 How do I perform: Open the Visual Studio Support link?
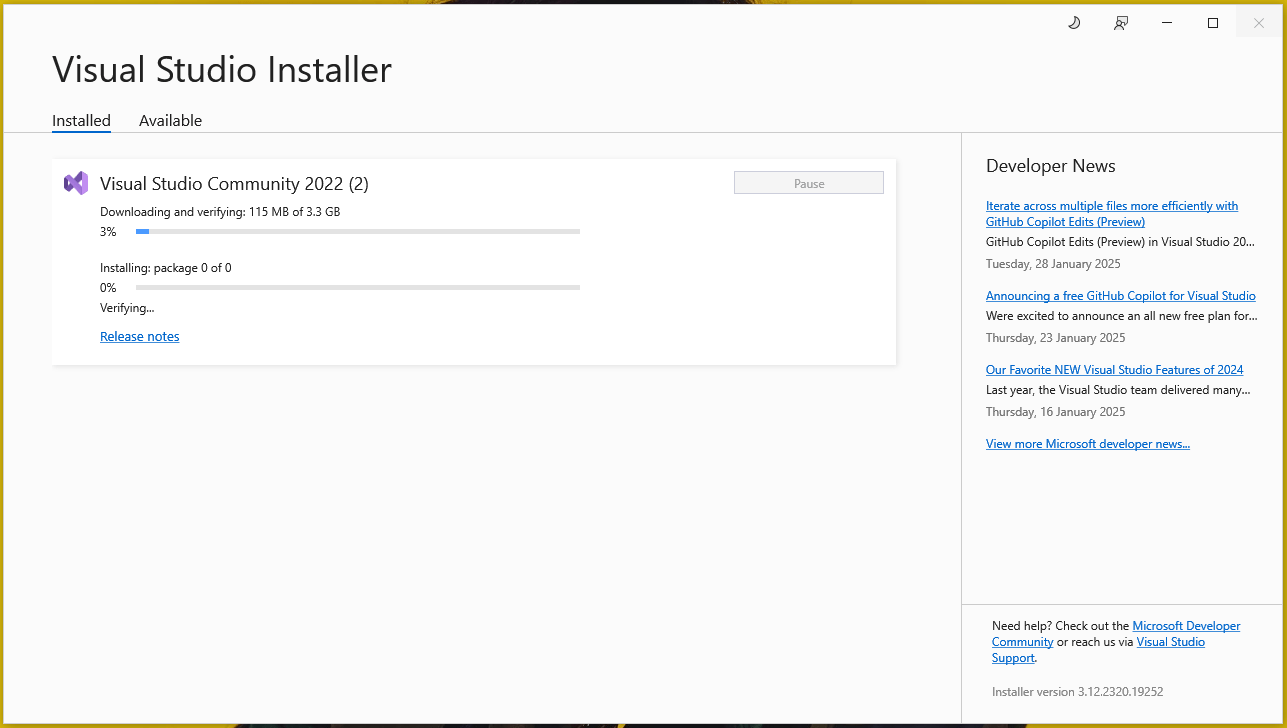coord(1170,642)
